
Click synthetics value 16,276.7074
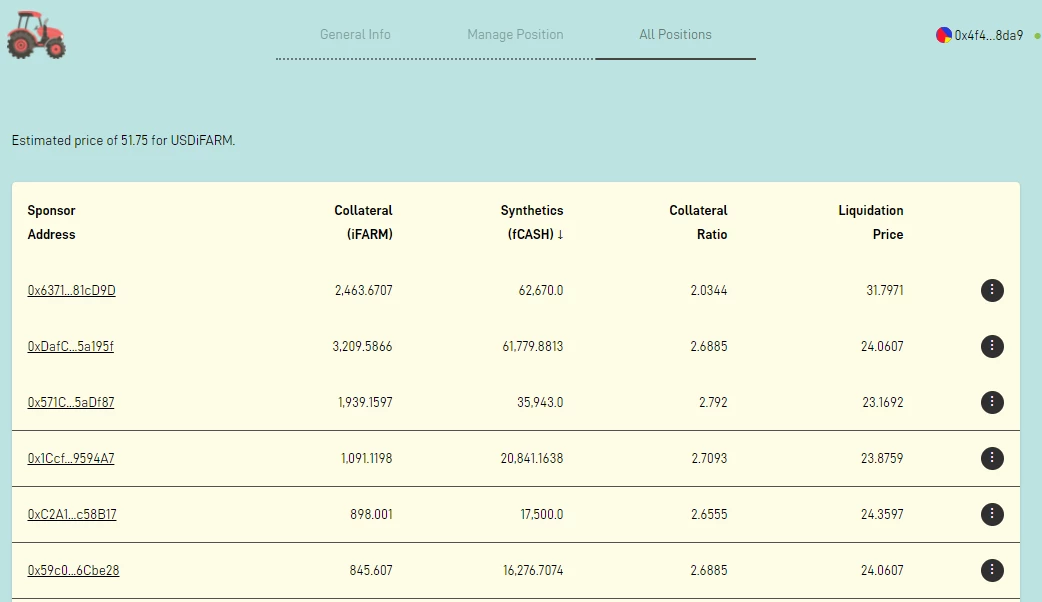click(x=533, y=570)
